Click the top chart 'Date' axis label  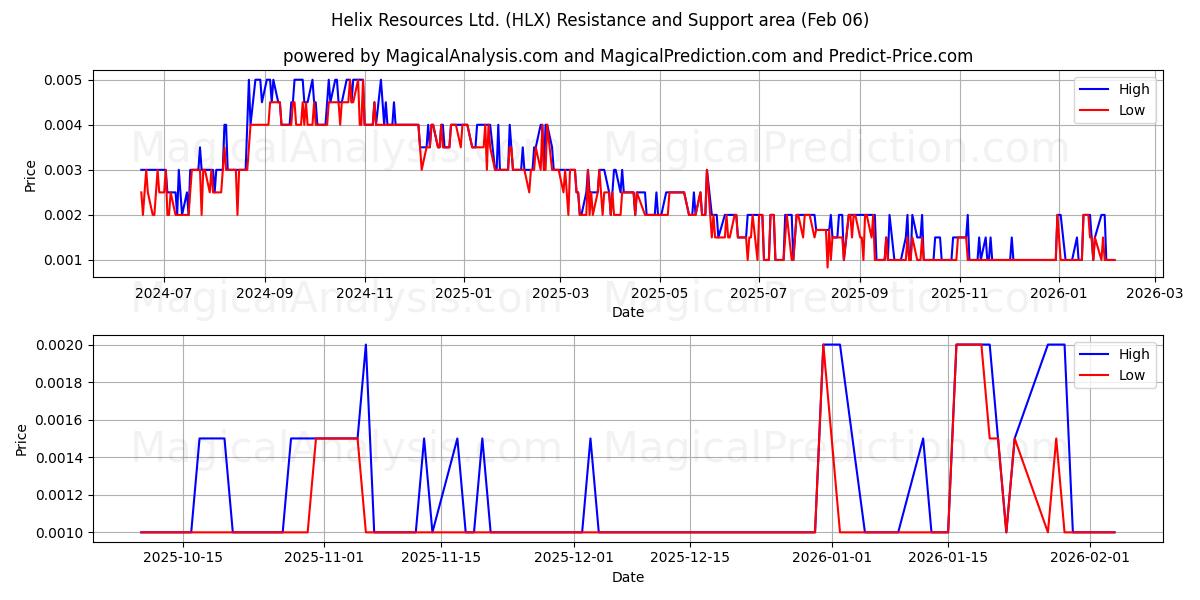pos(628,312)
